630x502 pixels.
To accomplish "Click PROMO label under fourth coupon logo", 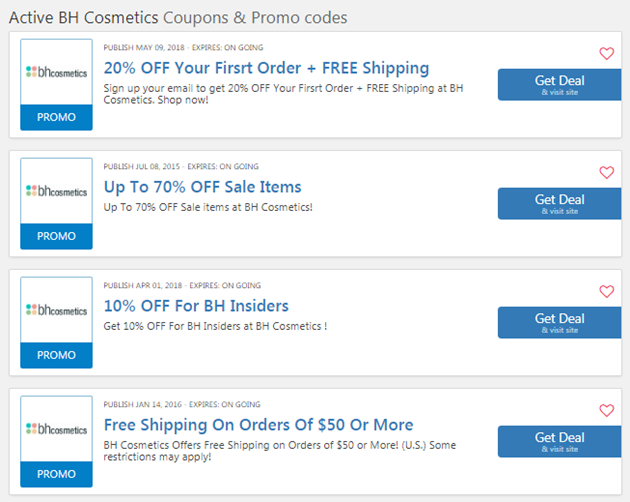I will pos(56,474).
